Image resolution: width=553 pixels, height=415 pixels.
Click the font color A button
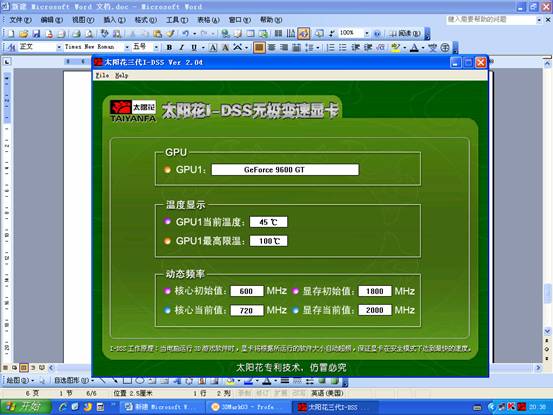(x=415, y=47)
